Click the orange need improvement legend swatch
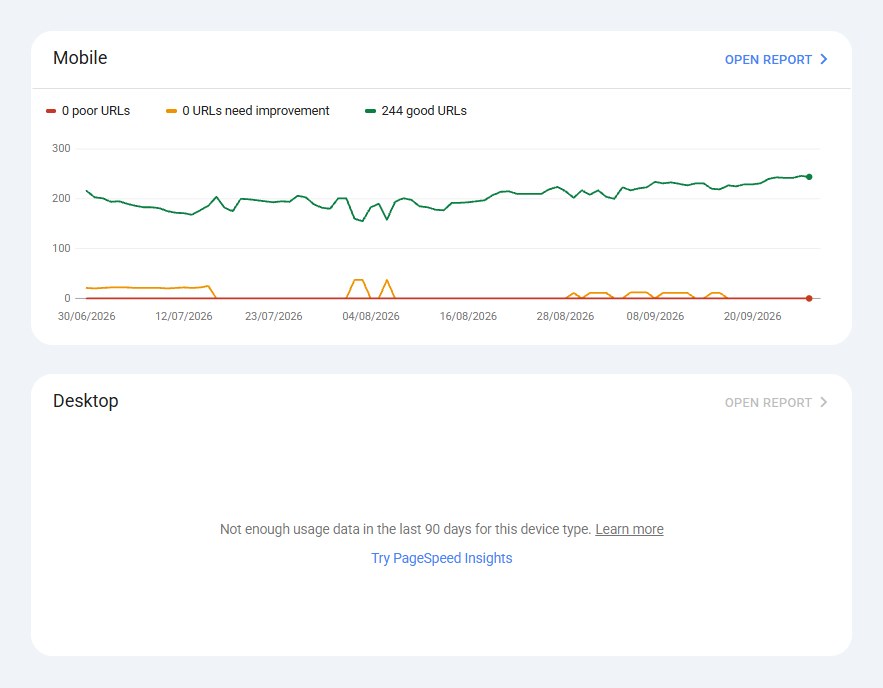Screen dimensions: 883x688 pyautogui.click(x=171, y=111)
